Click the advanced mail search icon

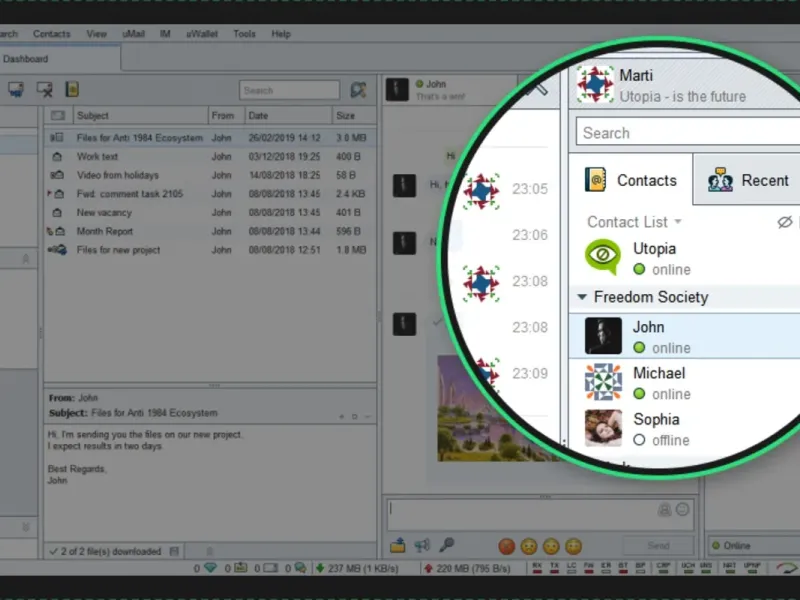(359, 90)
